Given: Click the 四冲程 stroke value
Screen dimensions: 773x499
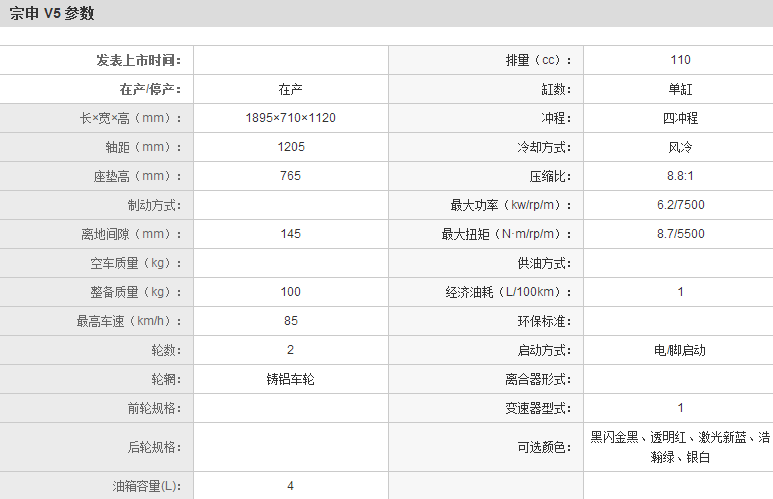Looking at the screenshot, I should (680, 118).
